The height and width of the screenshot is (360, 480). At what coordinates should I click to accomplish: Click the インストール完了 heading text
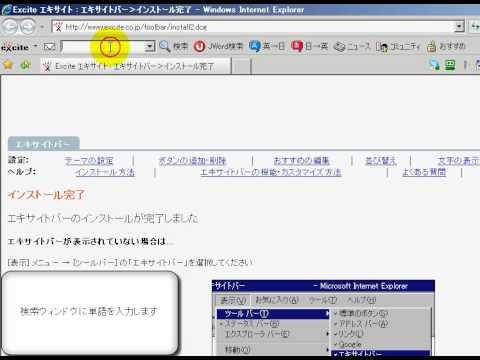point(47,195)
